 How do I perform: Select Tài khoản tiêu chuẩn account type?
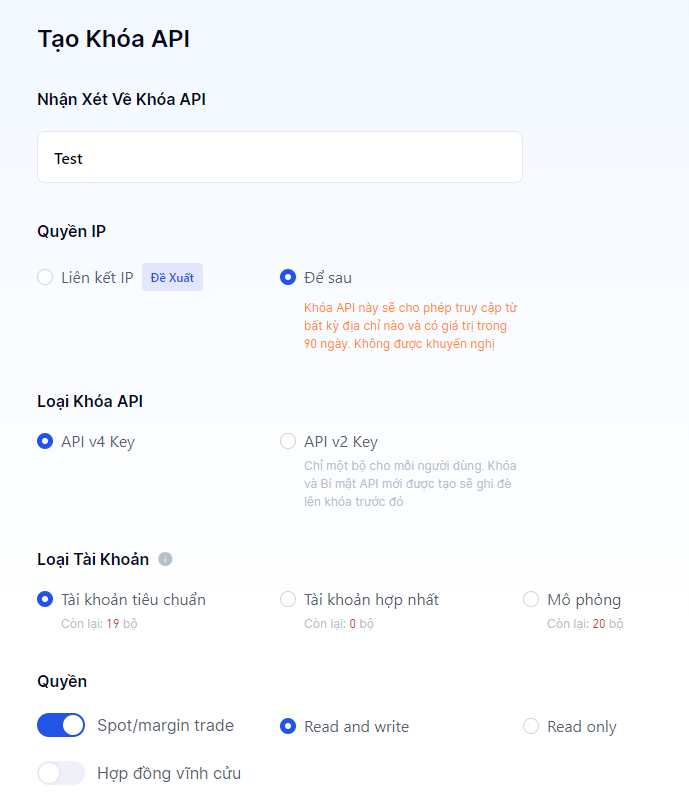click(45, 599)
